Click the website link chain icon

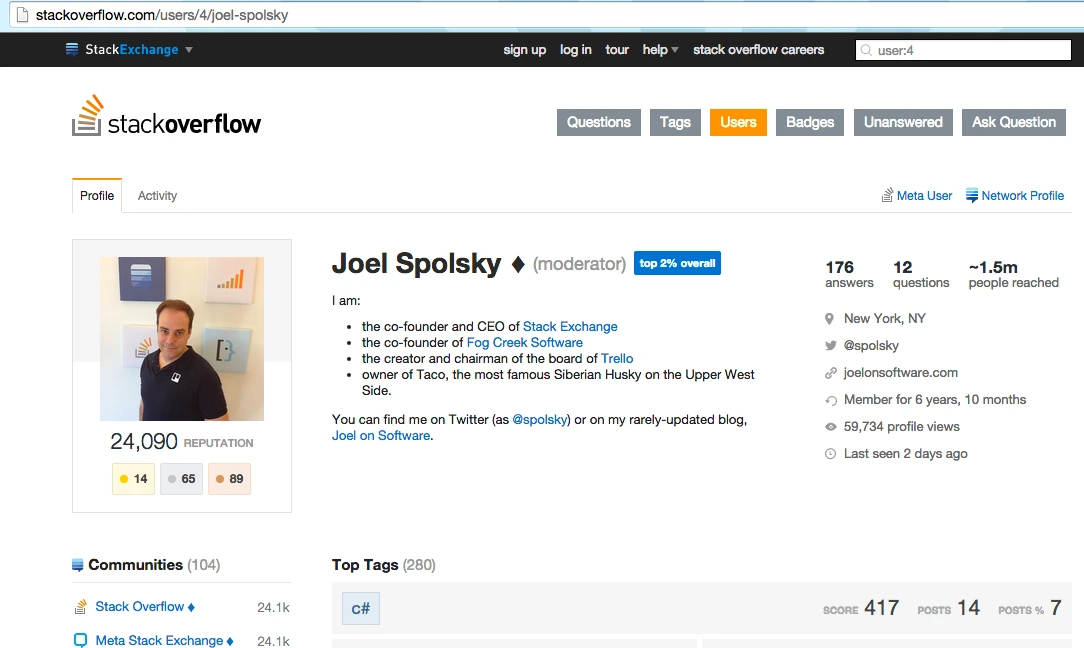830,373
